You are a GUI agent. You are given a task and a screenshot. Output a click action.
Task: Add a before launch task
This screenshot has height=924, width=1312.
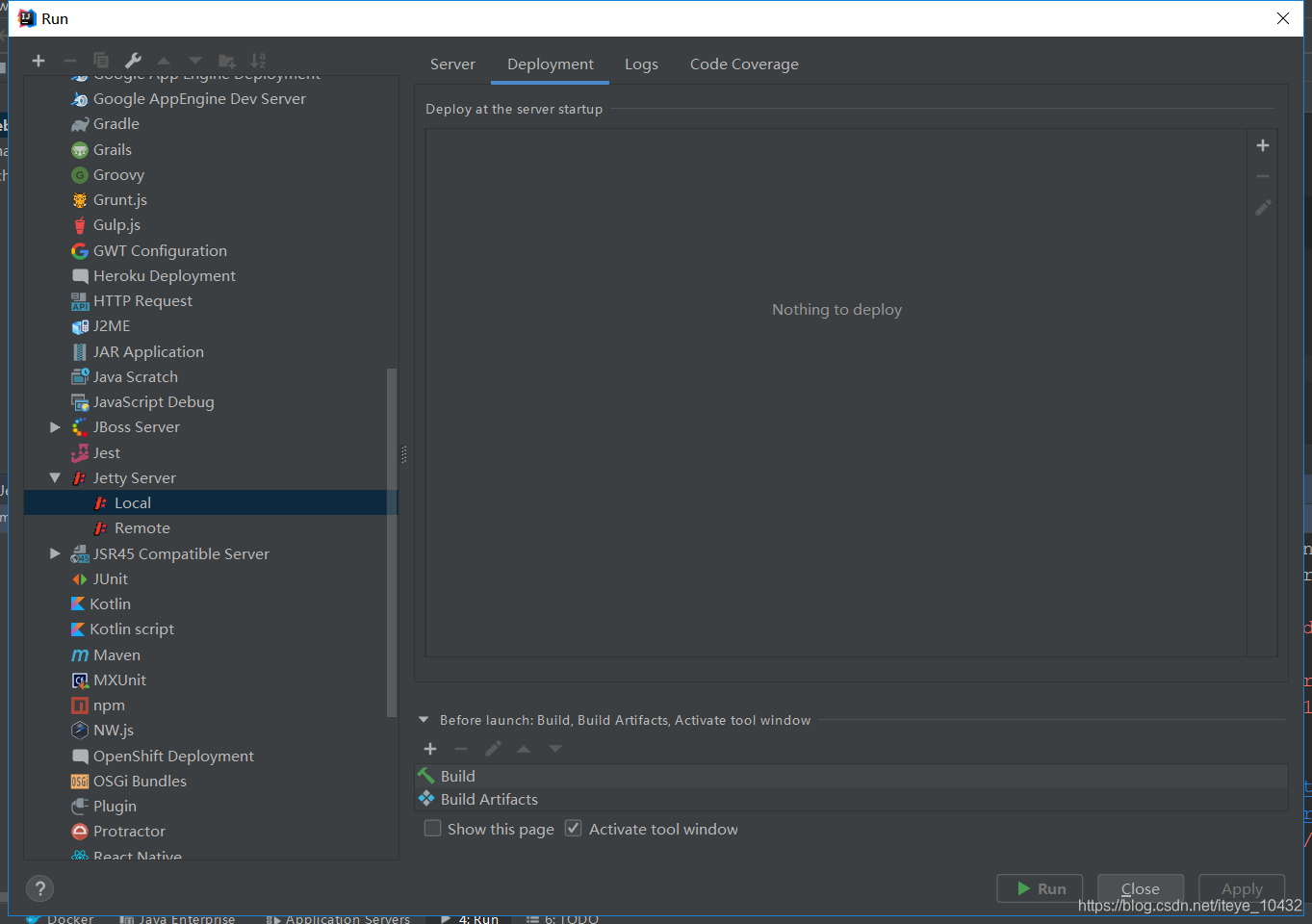430,749
